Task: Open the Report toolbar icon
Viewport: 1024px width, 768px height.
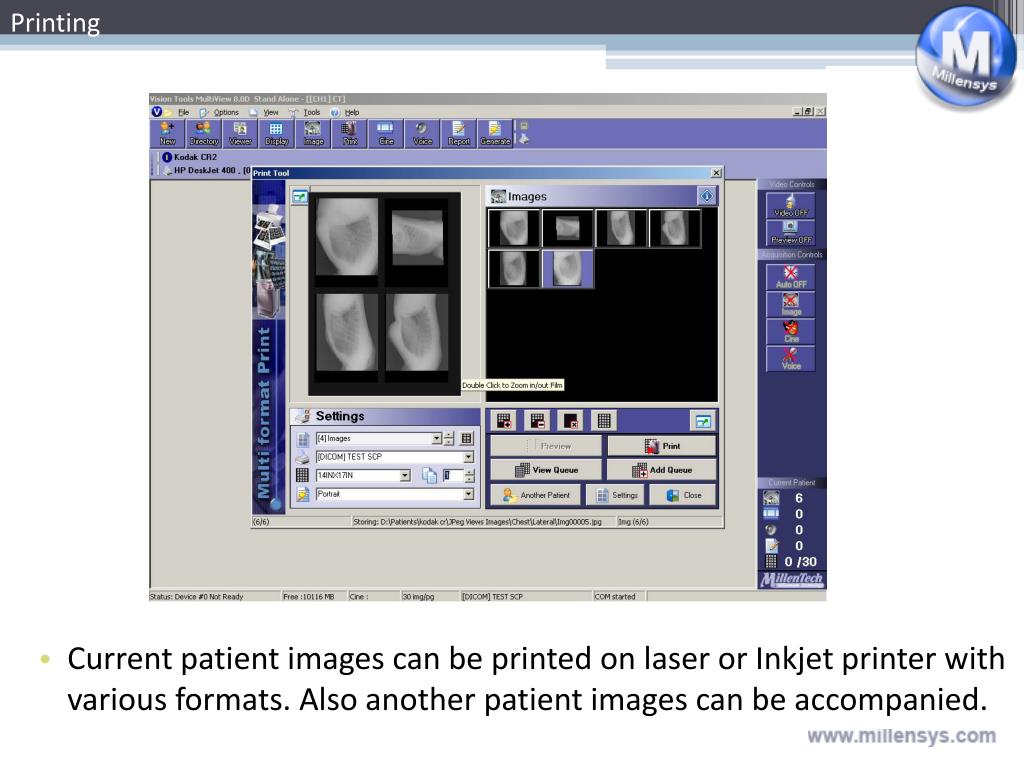Action: pos(459,133)
